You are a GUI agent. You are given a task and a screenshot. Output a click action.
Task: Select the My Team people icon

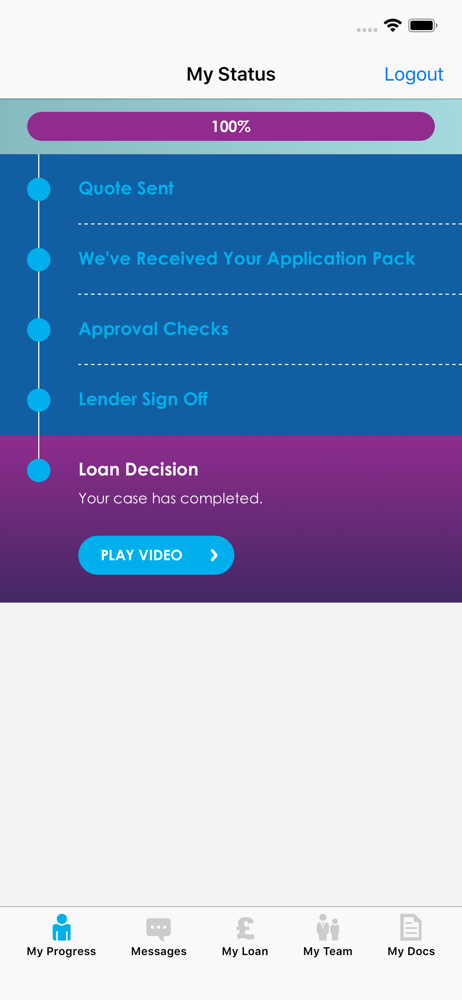[x=328, y=927]
